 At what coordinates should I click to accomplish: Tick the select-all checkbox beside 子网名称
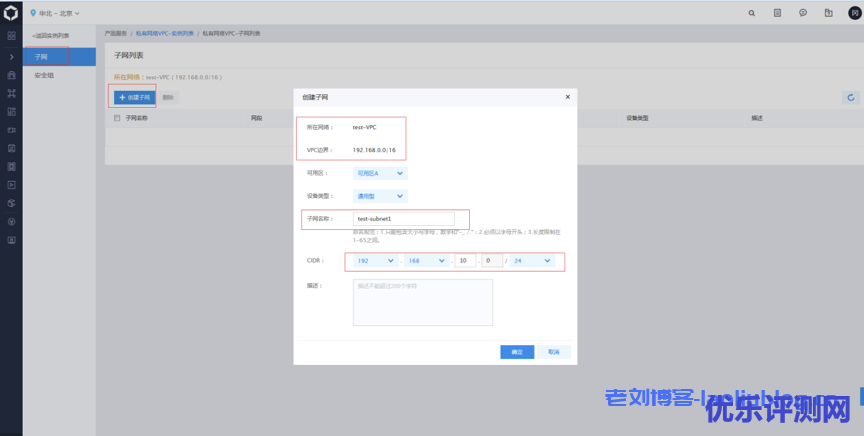tap(117, 118)
